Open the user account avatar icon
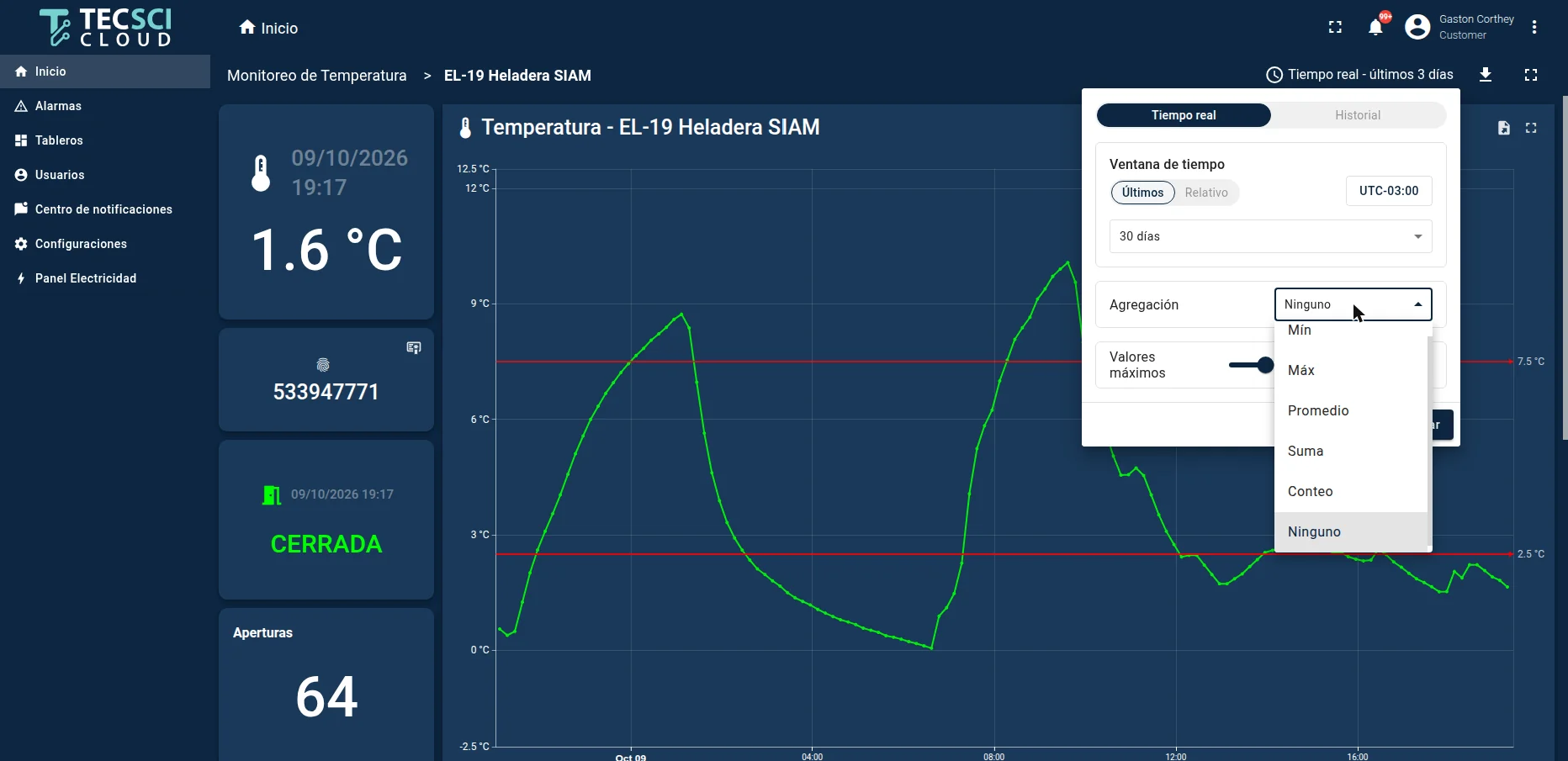The image size is (1568, 761). [1417, 28]
